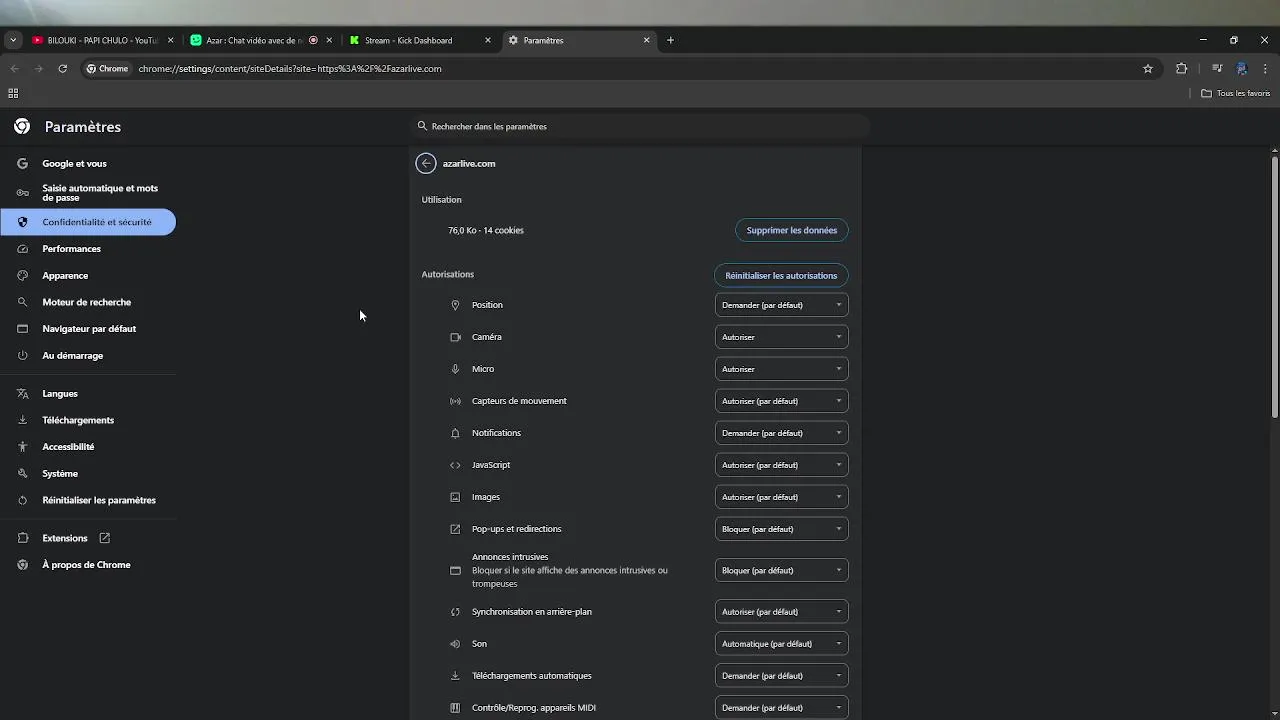The height and width of the screenshot is (720, 1280).
Task: Click the new tab plus button
Action: click(670, 41)
